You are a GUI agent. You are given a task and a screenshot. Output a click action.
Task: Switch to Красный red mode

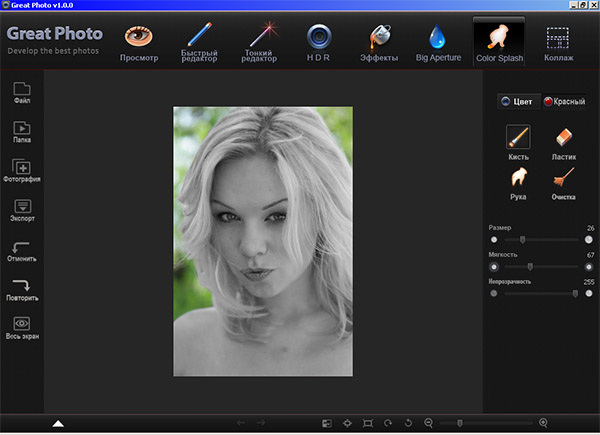(564, 101)
